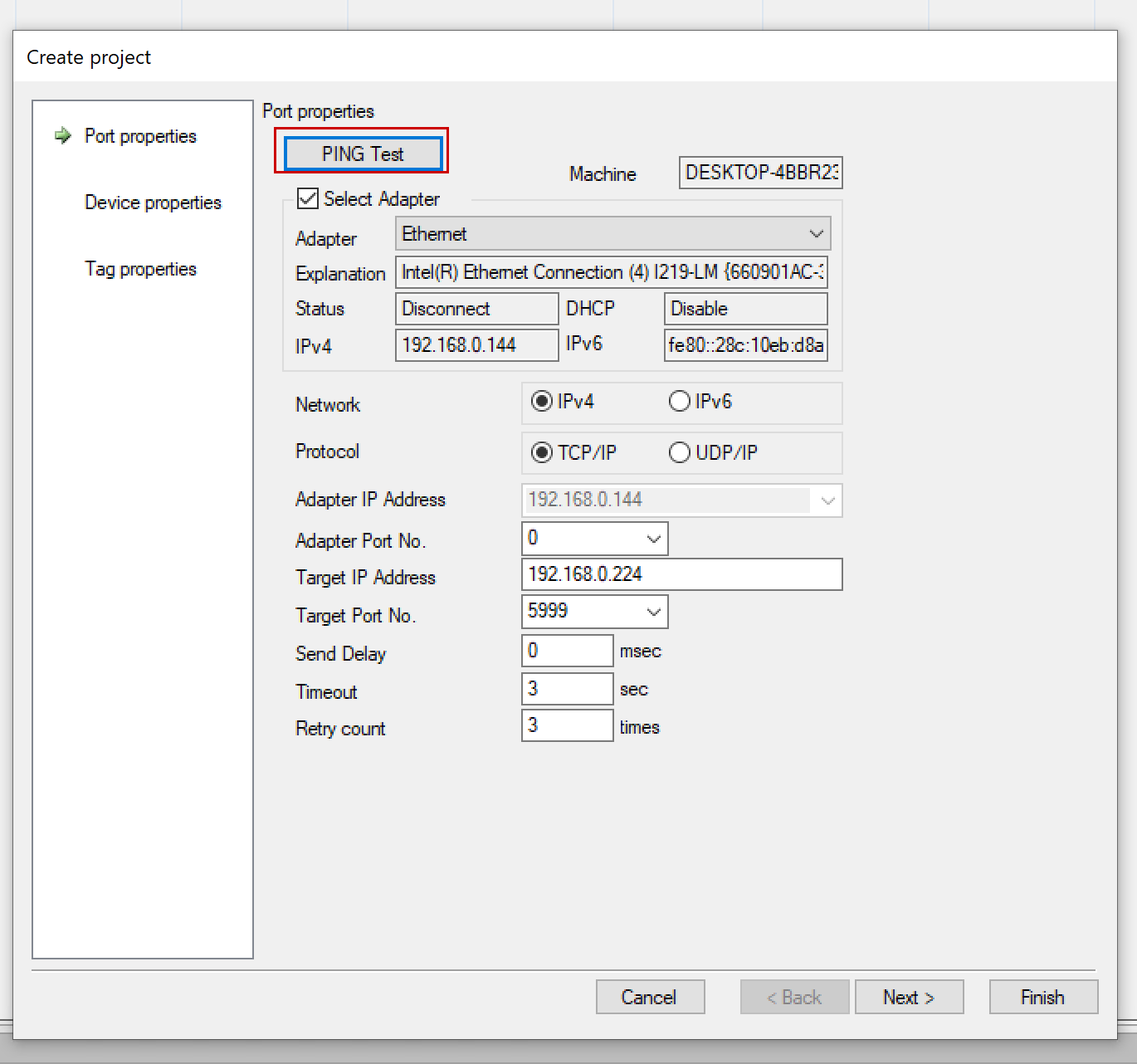This screenshot has height=1064, width=1137.
Task: Choose UDP/IP protocol option
Action: pyautogui.click(x=680, y=452)
